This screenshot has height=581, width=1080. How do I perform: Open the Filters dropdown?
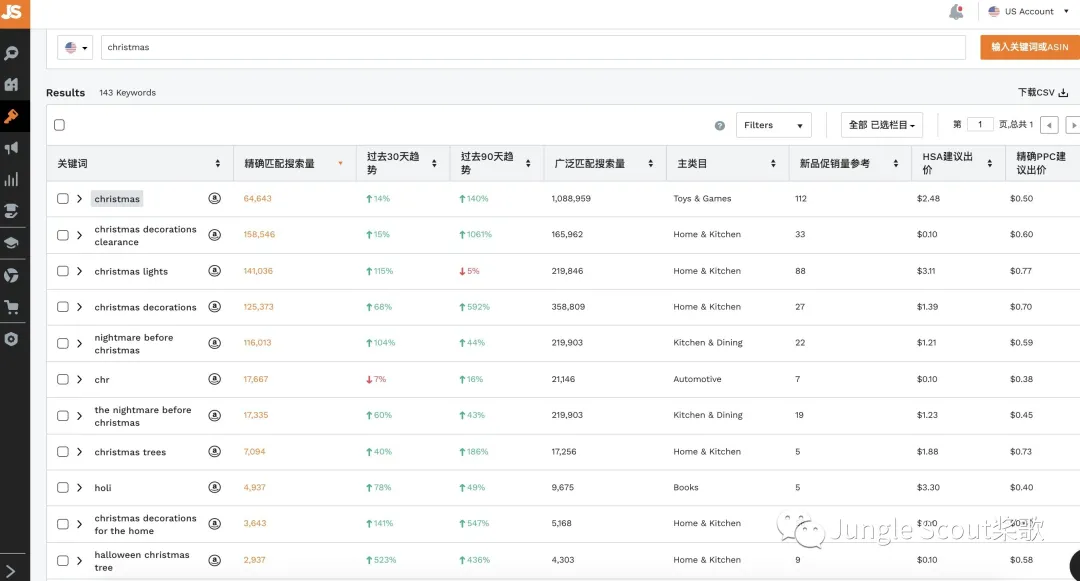[x=773, y=125]
